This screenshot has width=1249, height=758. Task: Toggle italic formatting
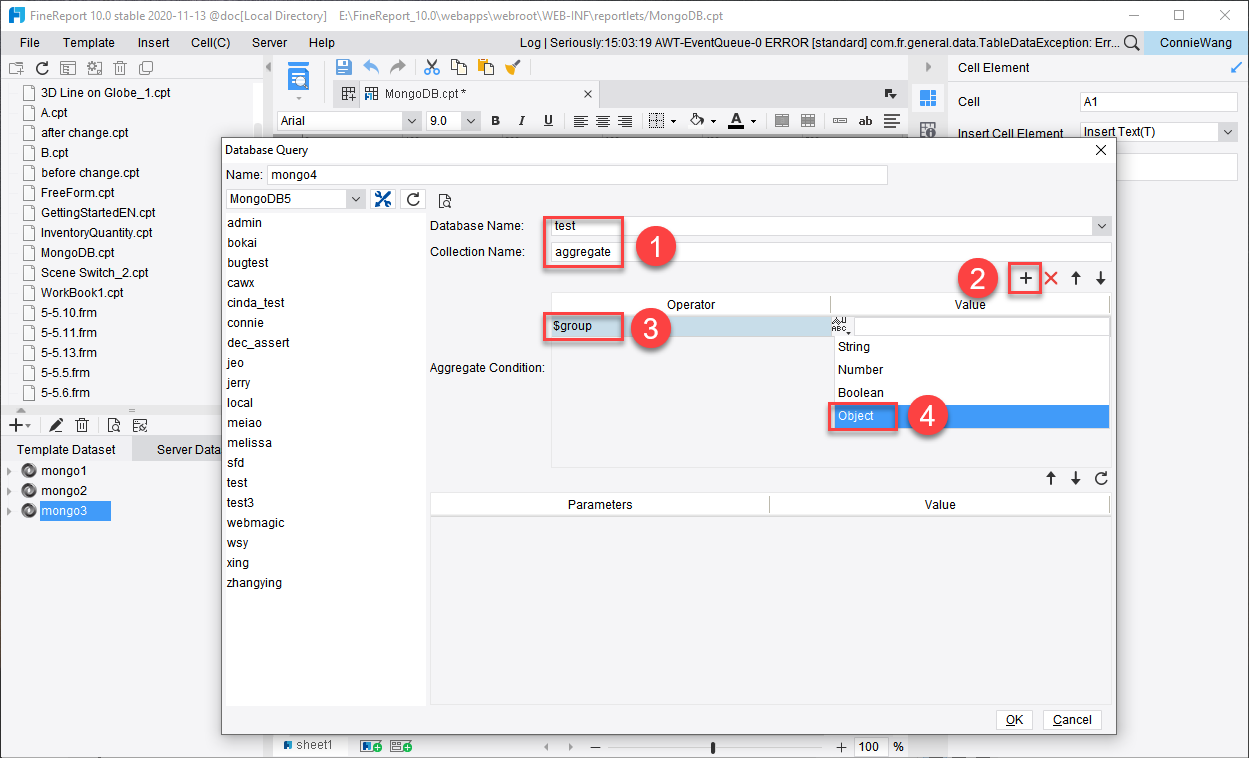[521, 120]
